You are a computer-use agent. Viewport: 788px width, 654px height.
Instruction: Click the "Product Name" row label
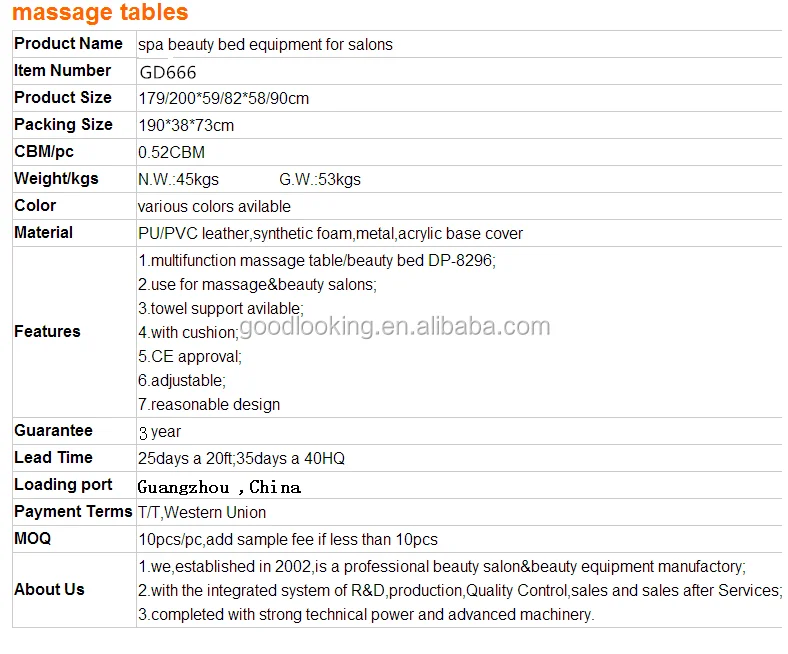[68, 44]
